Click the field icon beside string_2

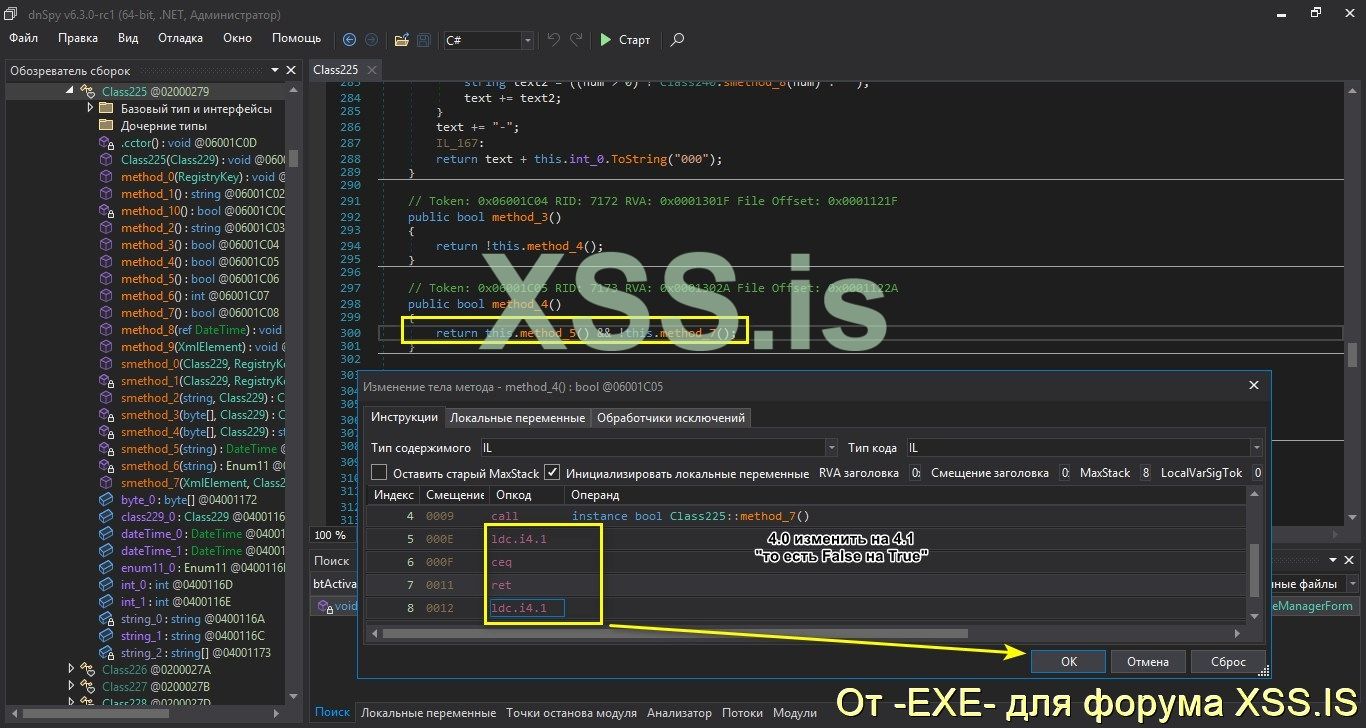[106, 653]
